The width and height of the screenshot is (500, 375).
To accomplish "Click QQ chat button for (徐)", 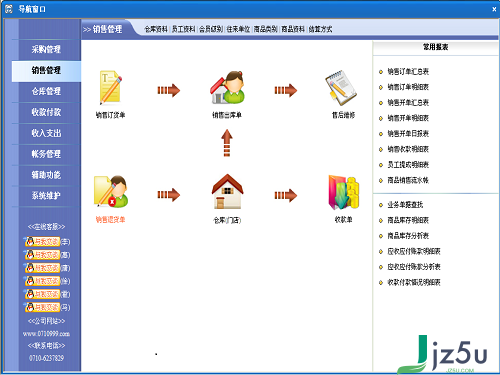I will pyautogui.click(x=43, y=281).
